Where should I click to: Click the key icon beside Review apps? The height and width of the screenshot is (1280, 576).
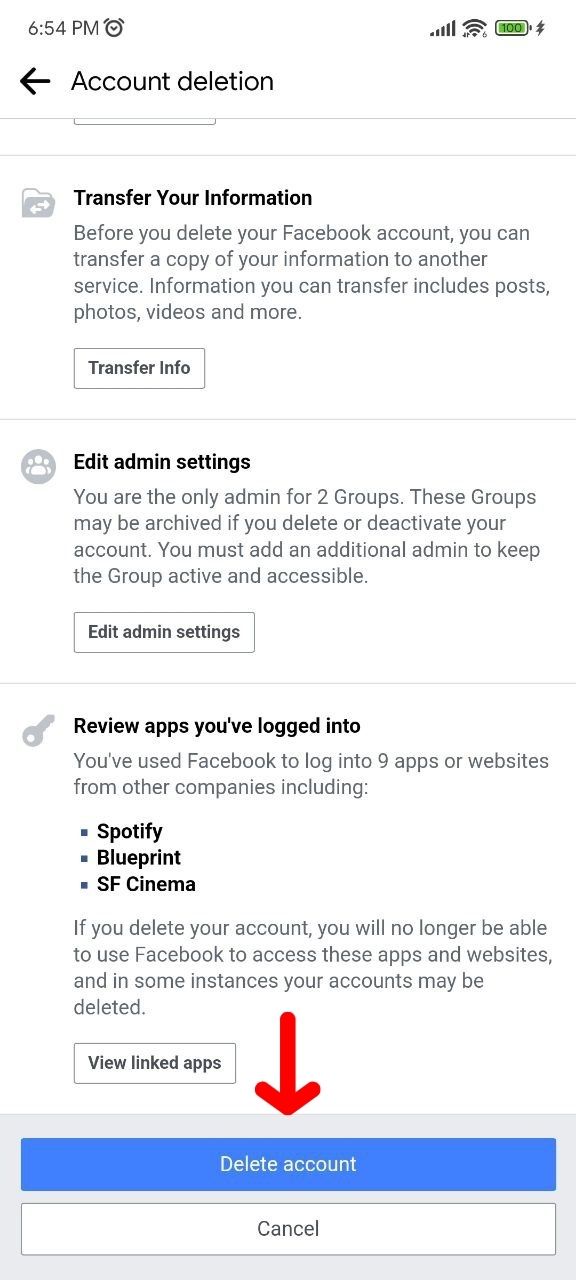(38, 731)
